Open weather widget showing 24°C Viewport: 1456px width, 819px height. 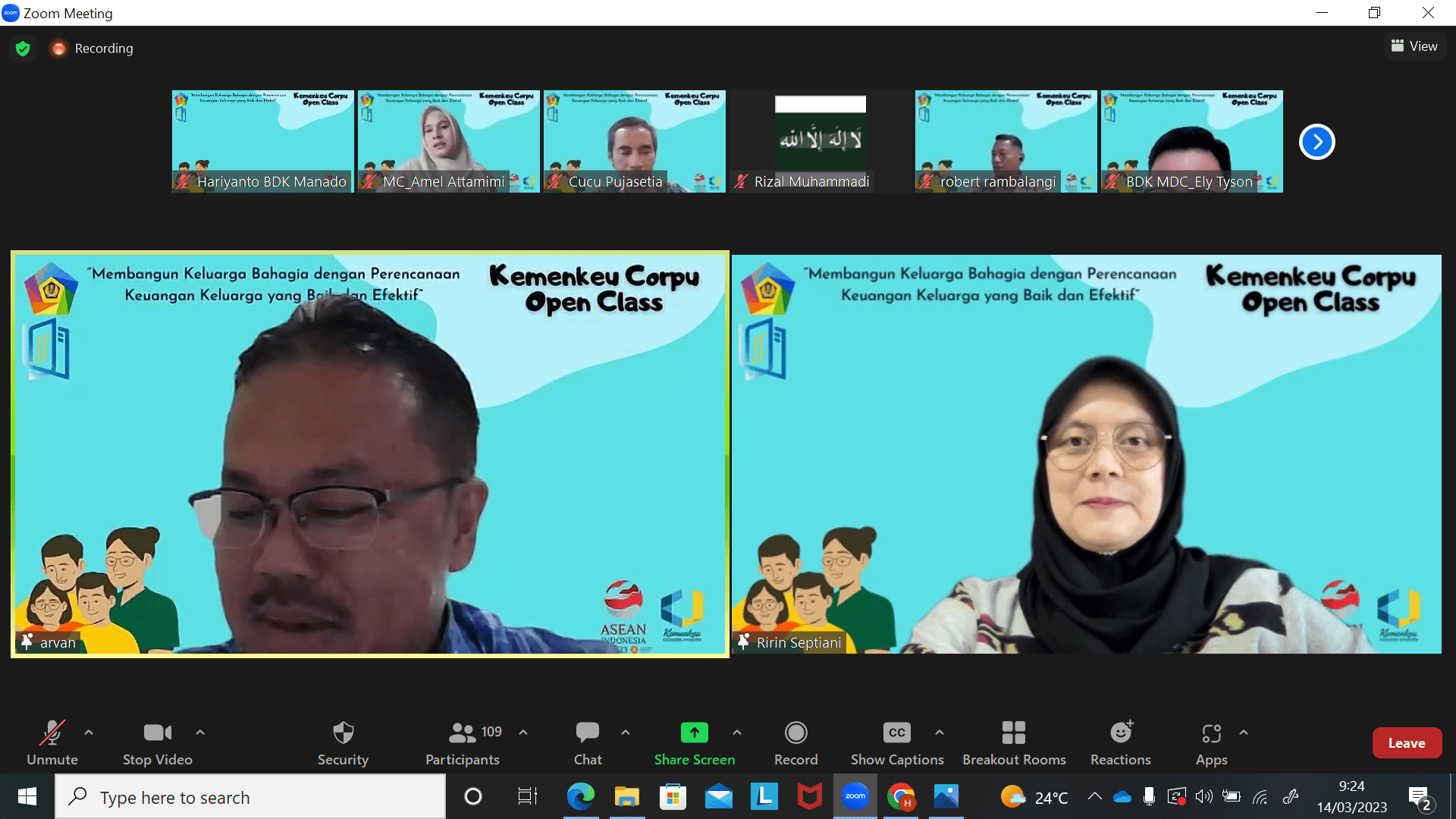click(1034, 797)
